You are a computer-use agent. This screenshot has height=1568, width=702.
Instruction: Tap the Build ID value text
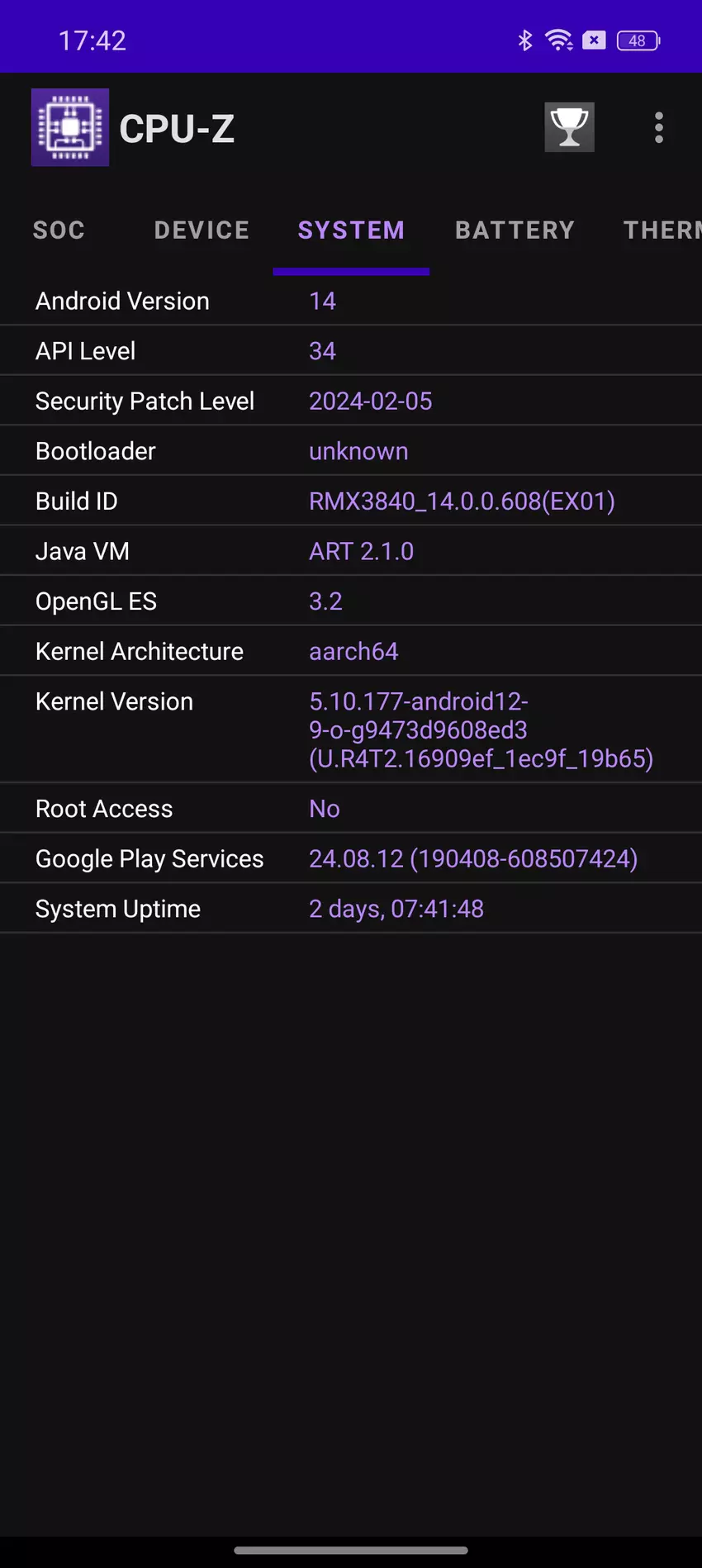462,501
